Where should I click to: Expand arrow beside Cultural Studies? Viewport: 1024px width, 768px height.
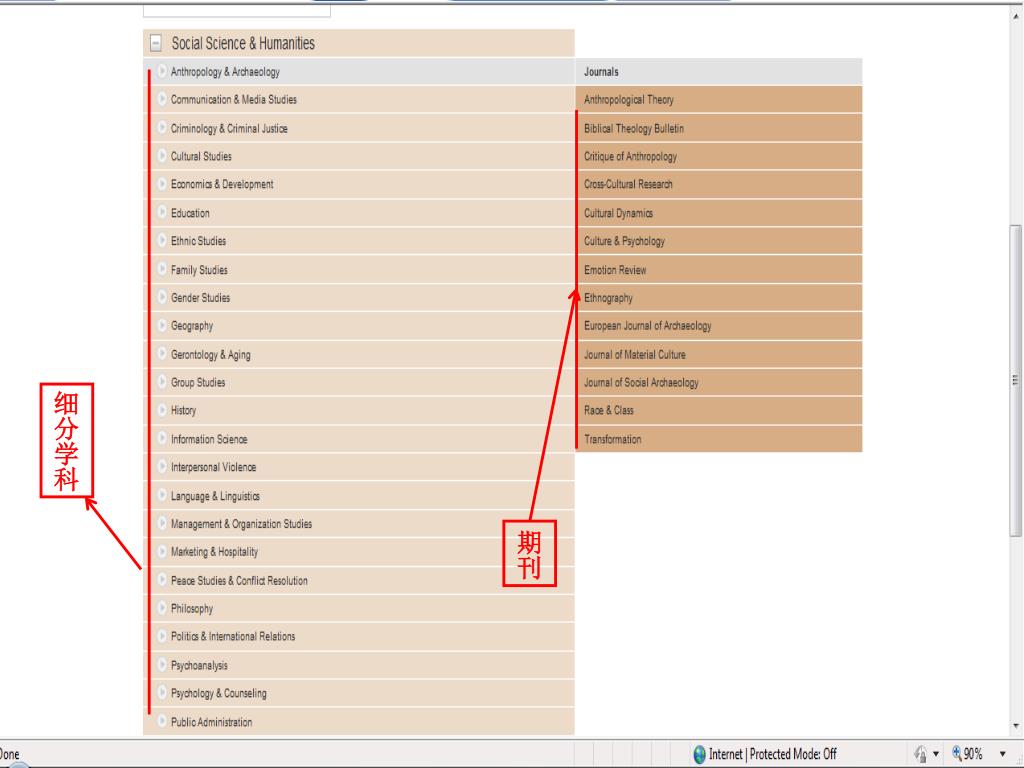162,156
